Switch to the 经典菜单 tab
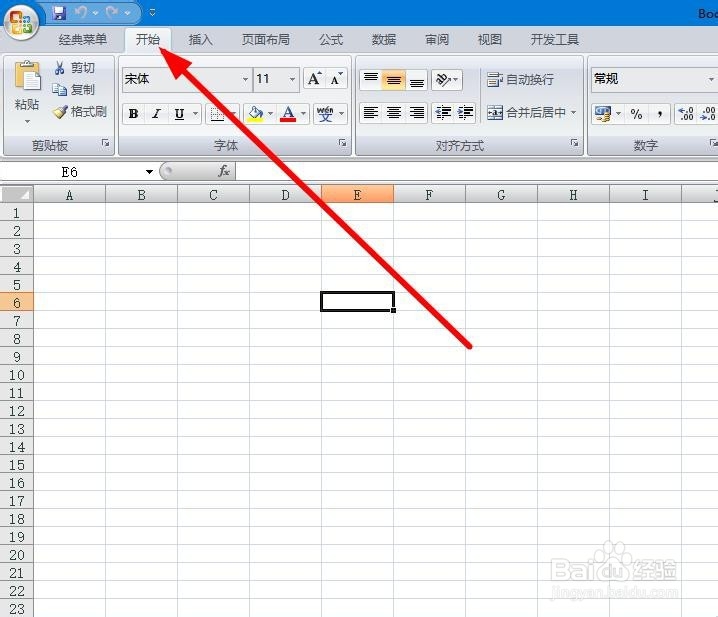718x617 pixels. pyautogui.click(x=83, y=40)
